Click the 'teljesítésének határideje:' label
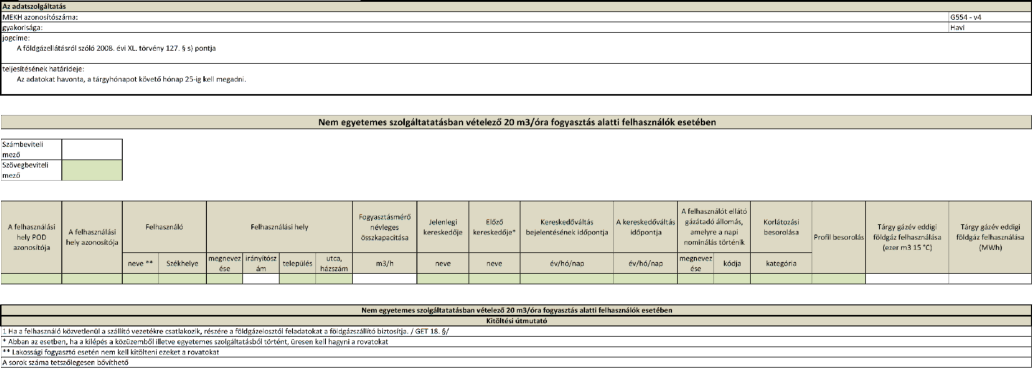The width and height of the screenshot is (1033, 369). (43, 69)
